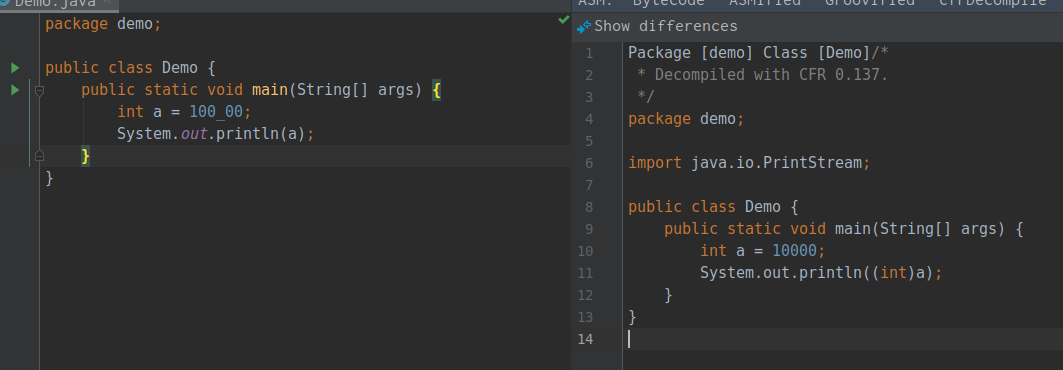The image size is (1063, 370).
Task: Click the println(a) statement in Demo.java
Action: tap(216, 133)
